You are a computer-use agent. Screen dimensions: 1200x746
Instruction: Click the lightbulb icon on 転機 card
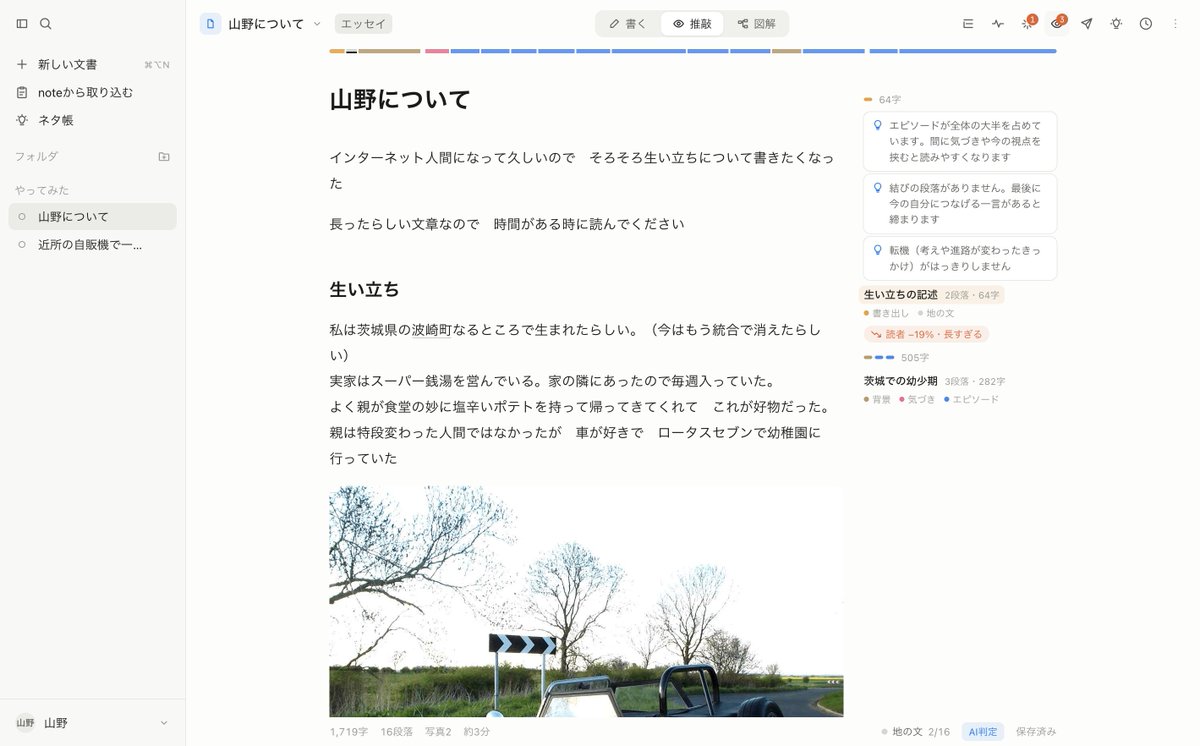coord(877,250)
